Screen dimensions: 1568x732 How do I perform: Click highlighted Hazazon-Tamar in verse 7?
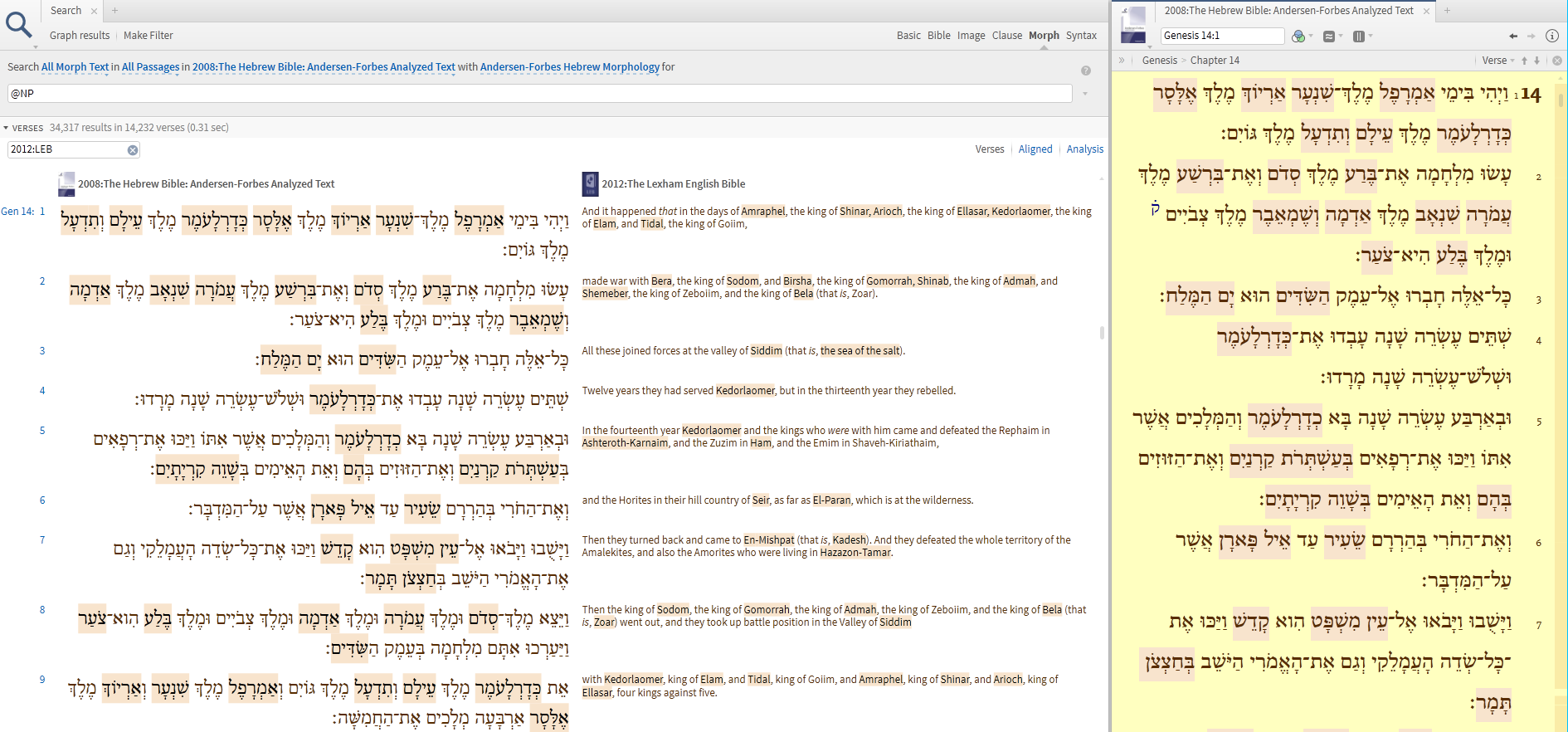click(x=855, y=553)
